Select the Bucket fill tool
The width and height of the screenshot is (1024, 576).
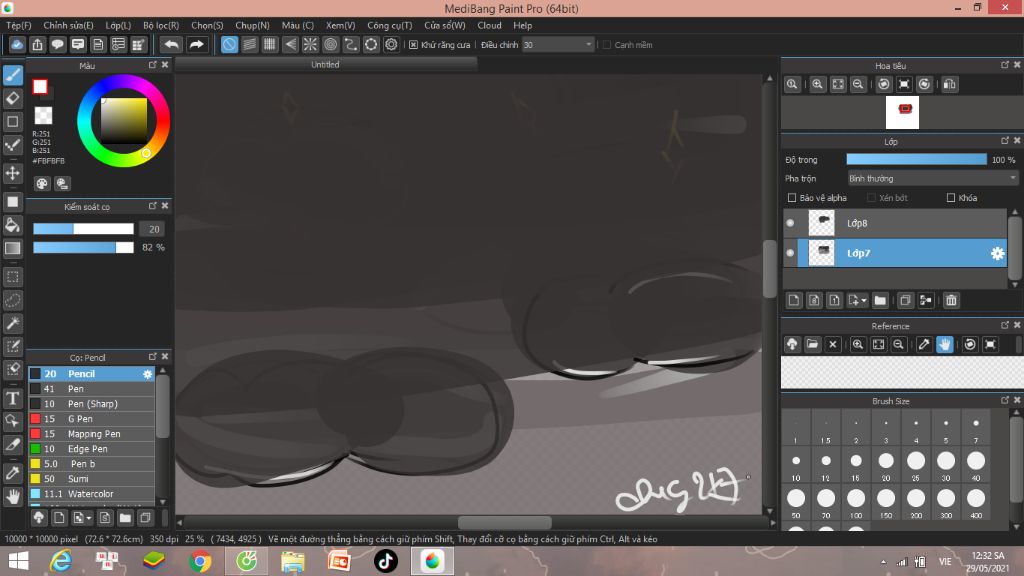[13, 225]
